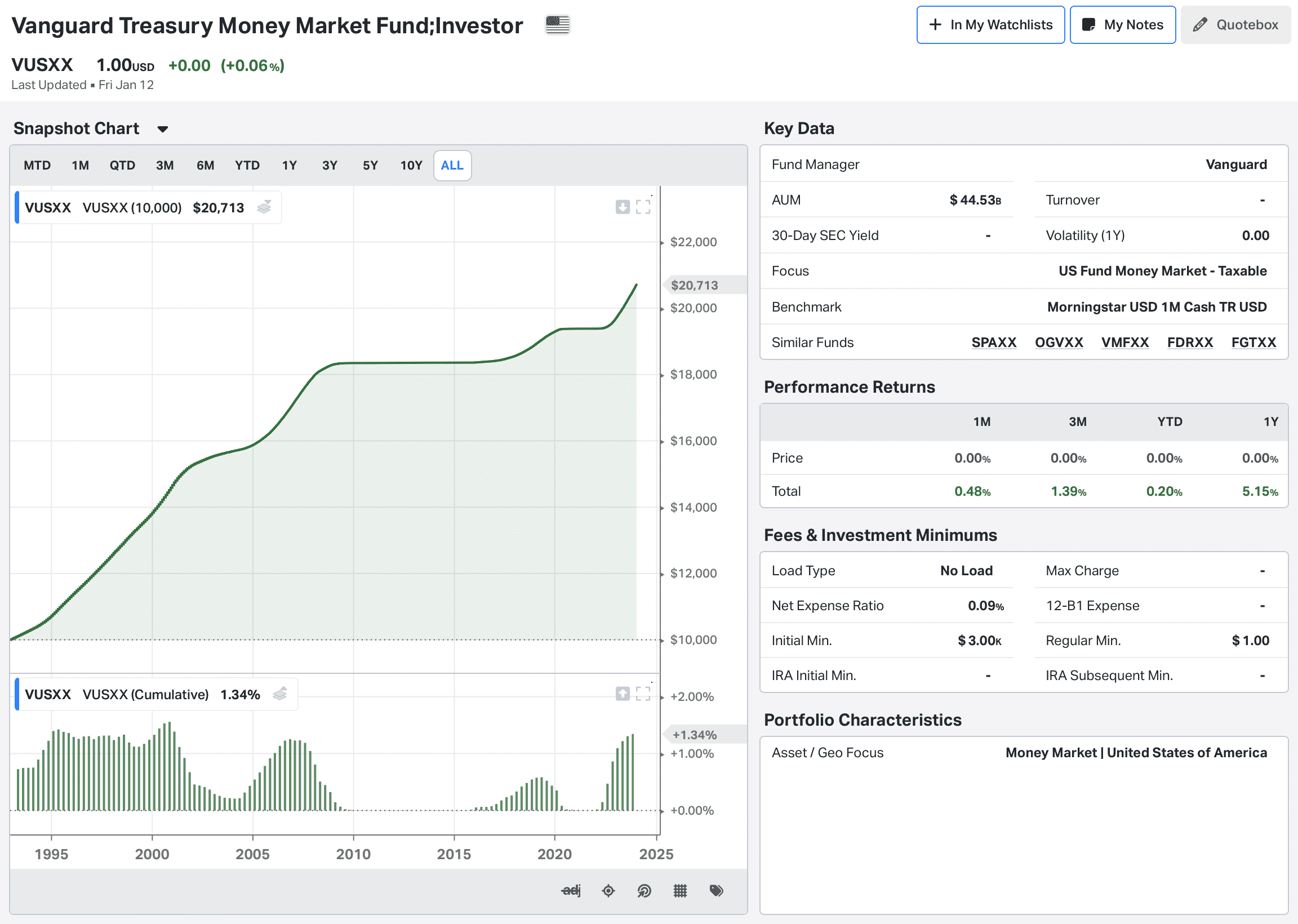Move the Cumulative pane up with arrow icon
This screenshot has height=924, width=1298.
[x=623, y=694]
